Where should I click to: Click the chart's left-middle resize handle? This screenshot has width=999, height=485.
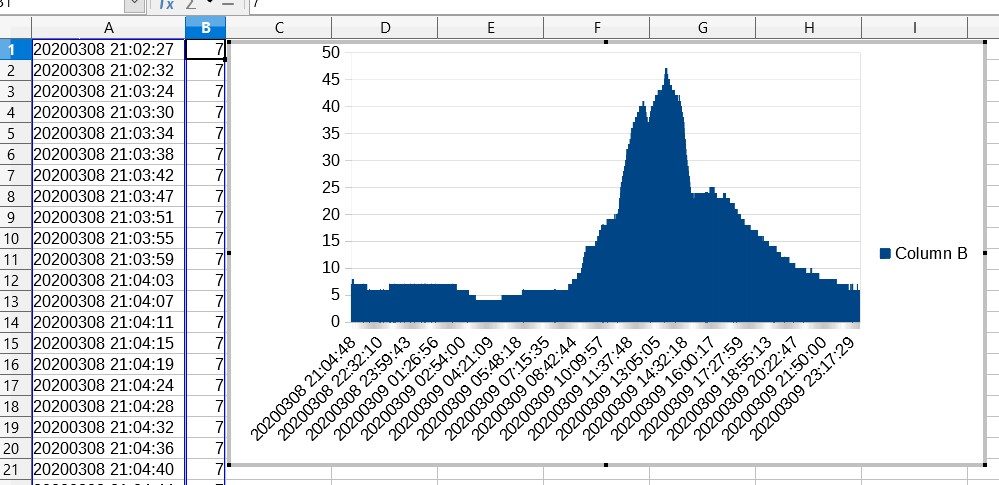tap(229, 253)
